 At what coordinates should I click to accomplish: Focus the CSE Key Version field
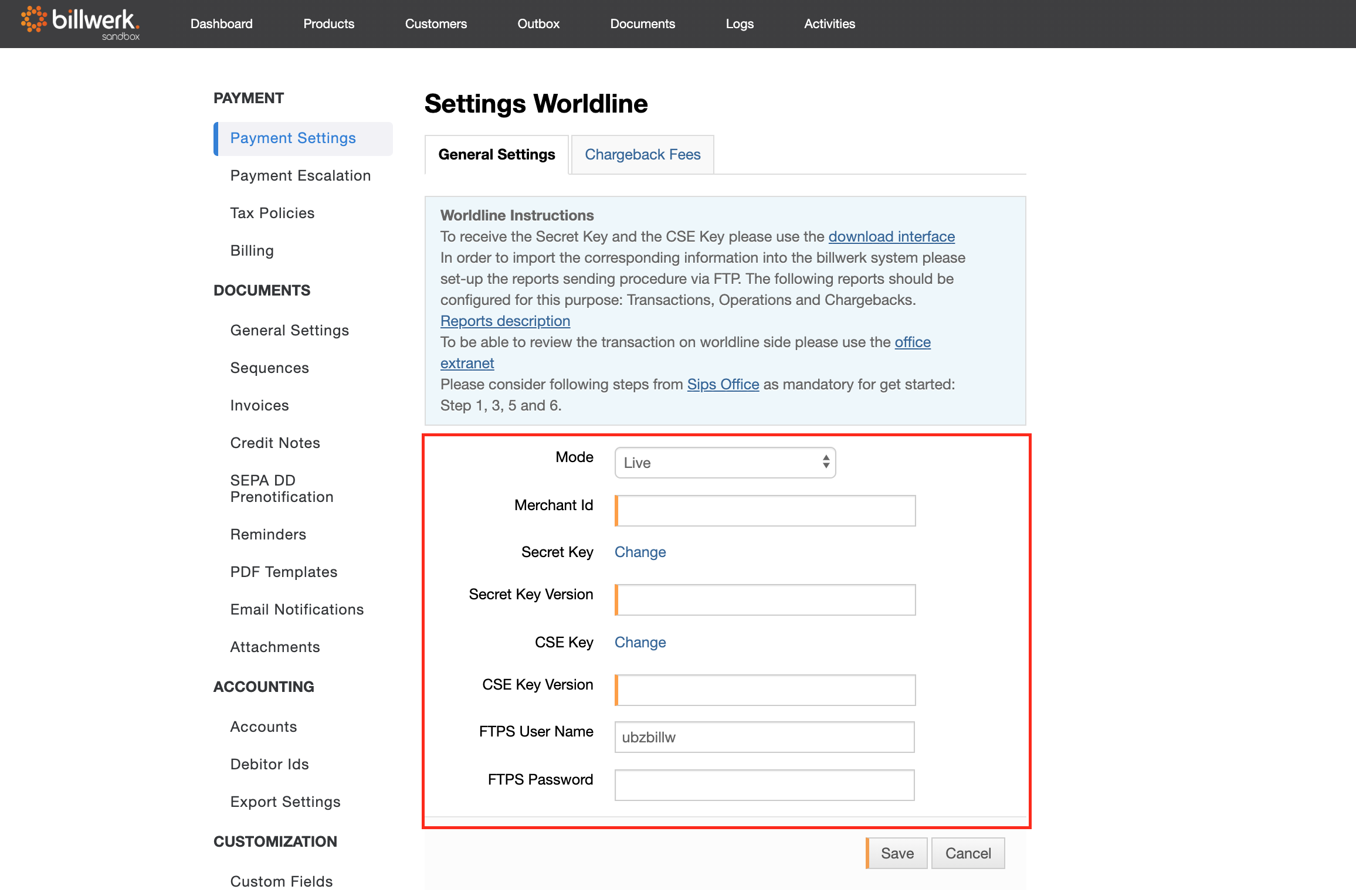tap(765, 690)
